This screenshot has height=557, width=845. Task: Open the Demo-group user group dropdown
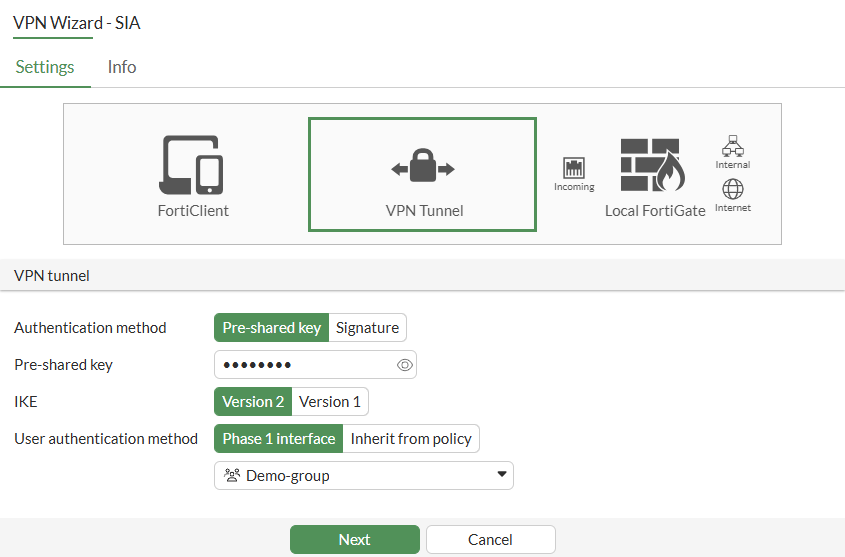tap(364, 476)
